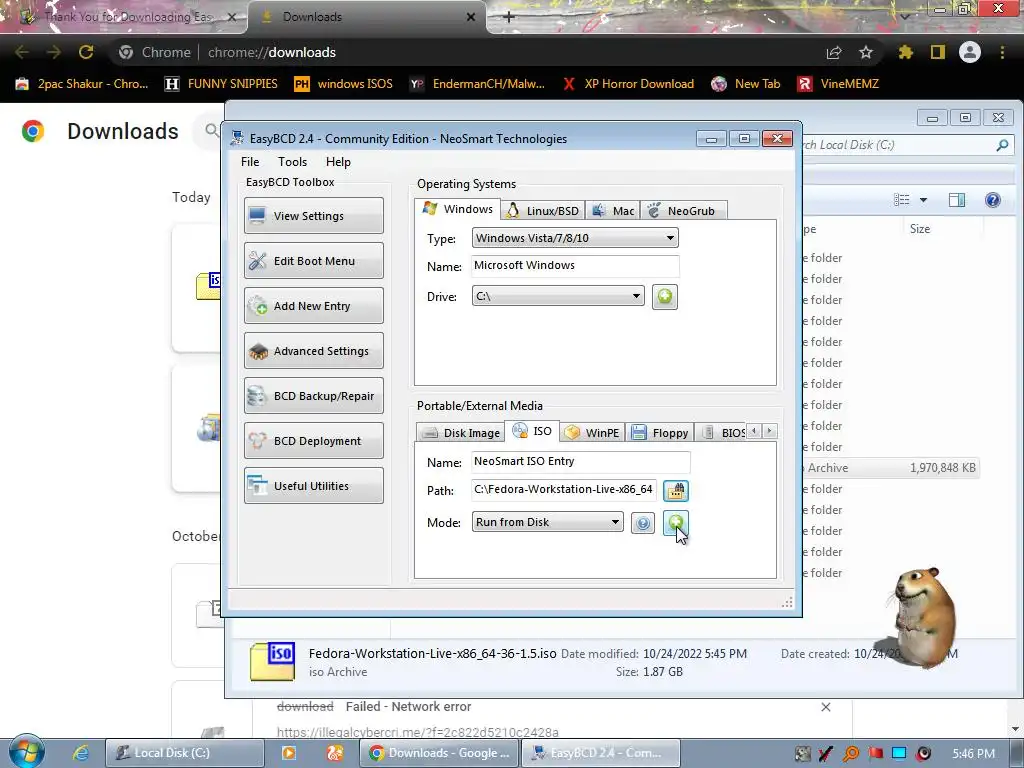Click the ISO Path text field
This screenshot has height=768, width=1024.
tap(564, 490)
